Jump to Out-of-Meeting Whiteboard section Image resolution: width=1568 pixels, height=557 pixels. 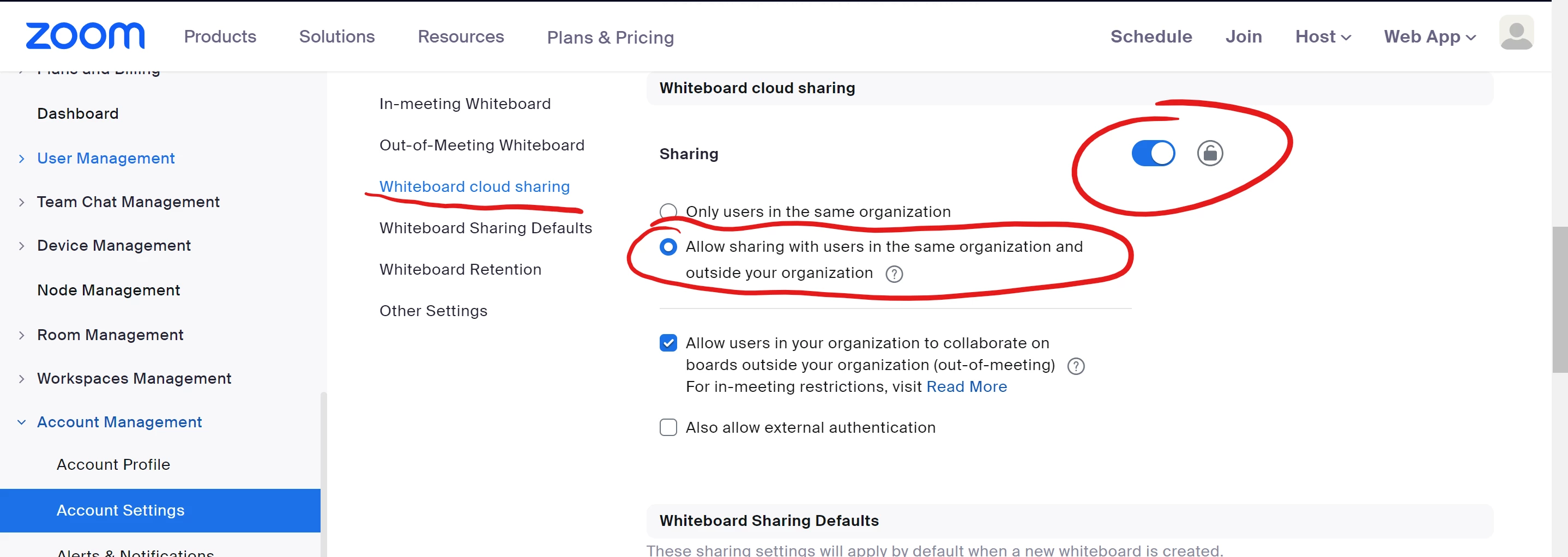481,145
